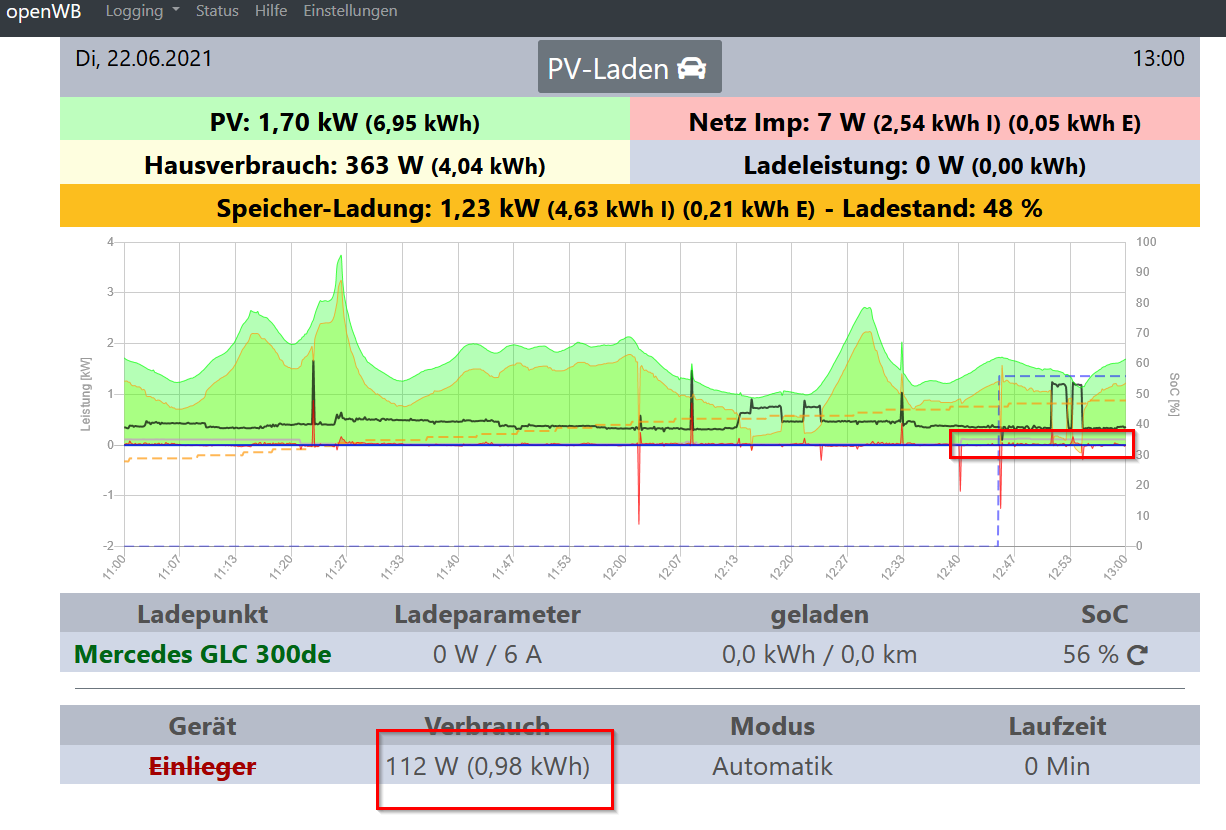Viewport: 1226px width, 830px height.
Task: Click the 0,0 kWh / 0,0 km geladen value
Action: (x=819, y=656)
